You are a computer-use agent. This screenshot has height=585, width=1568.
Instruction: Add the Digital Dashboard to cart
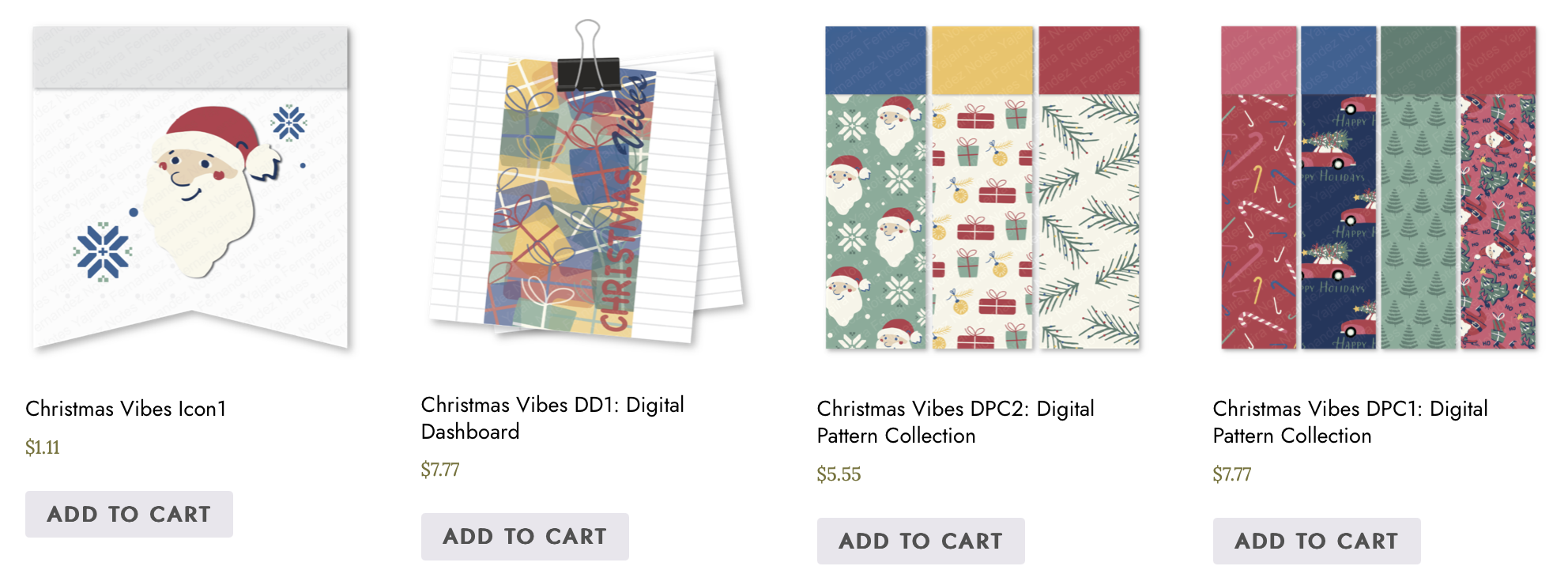click(x=525, y=536)
